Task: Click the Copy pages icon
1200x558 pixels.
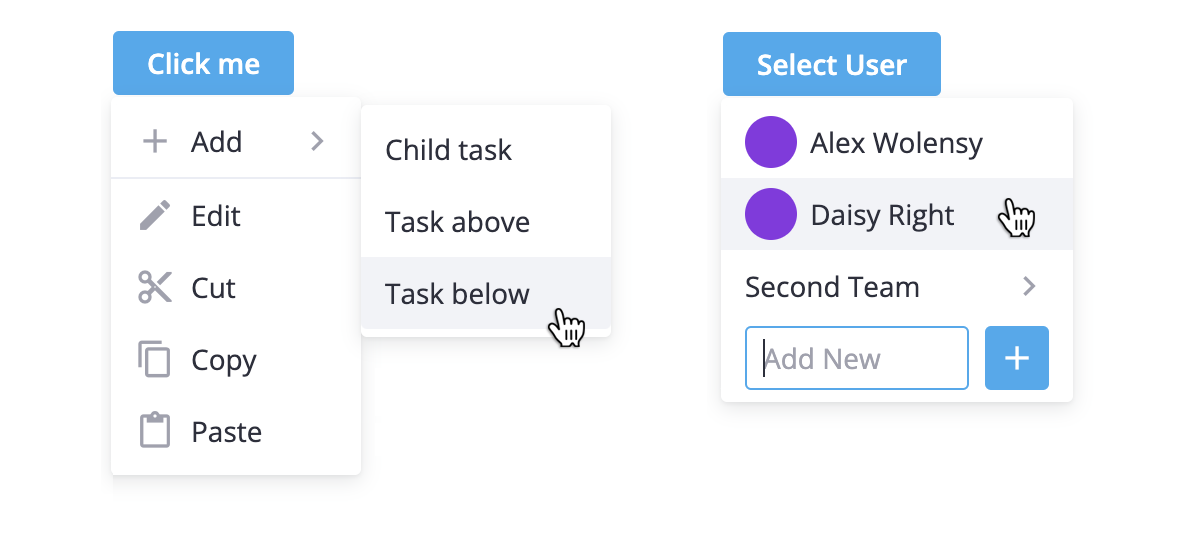Action: [x=155, y=359]
